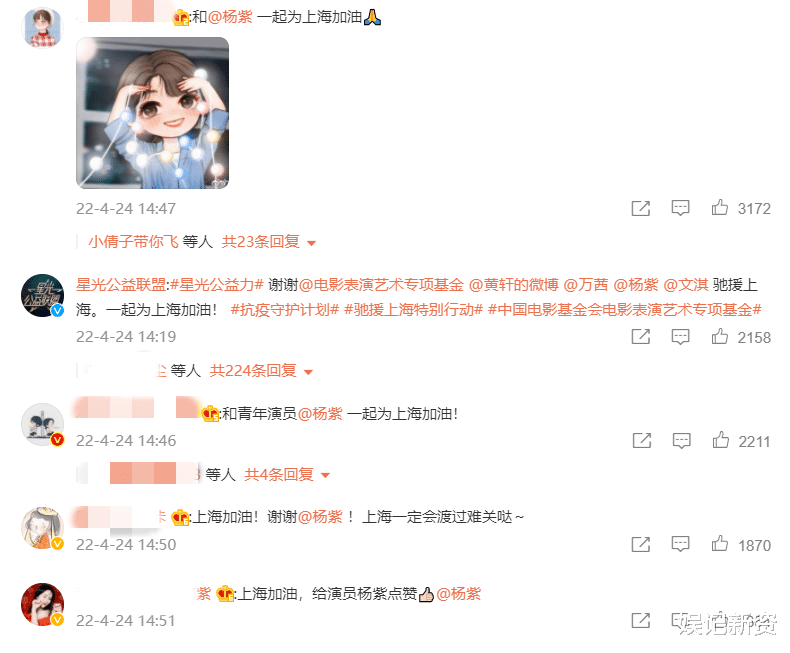
Task: Share the 星光公益联盟 comment
Action: tap(641, 337)
